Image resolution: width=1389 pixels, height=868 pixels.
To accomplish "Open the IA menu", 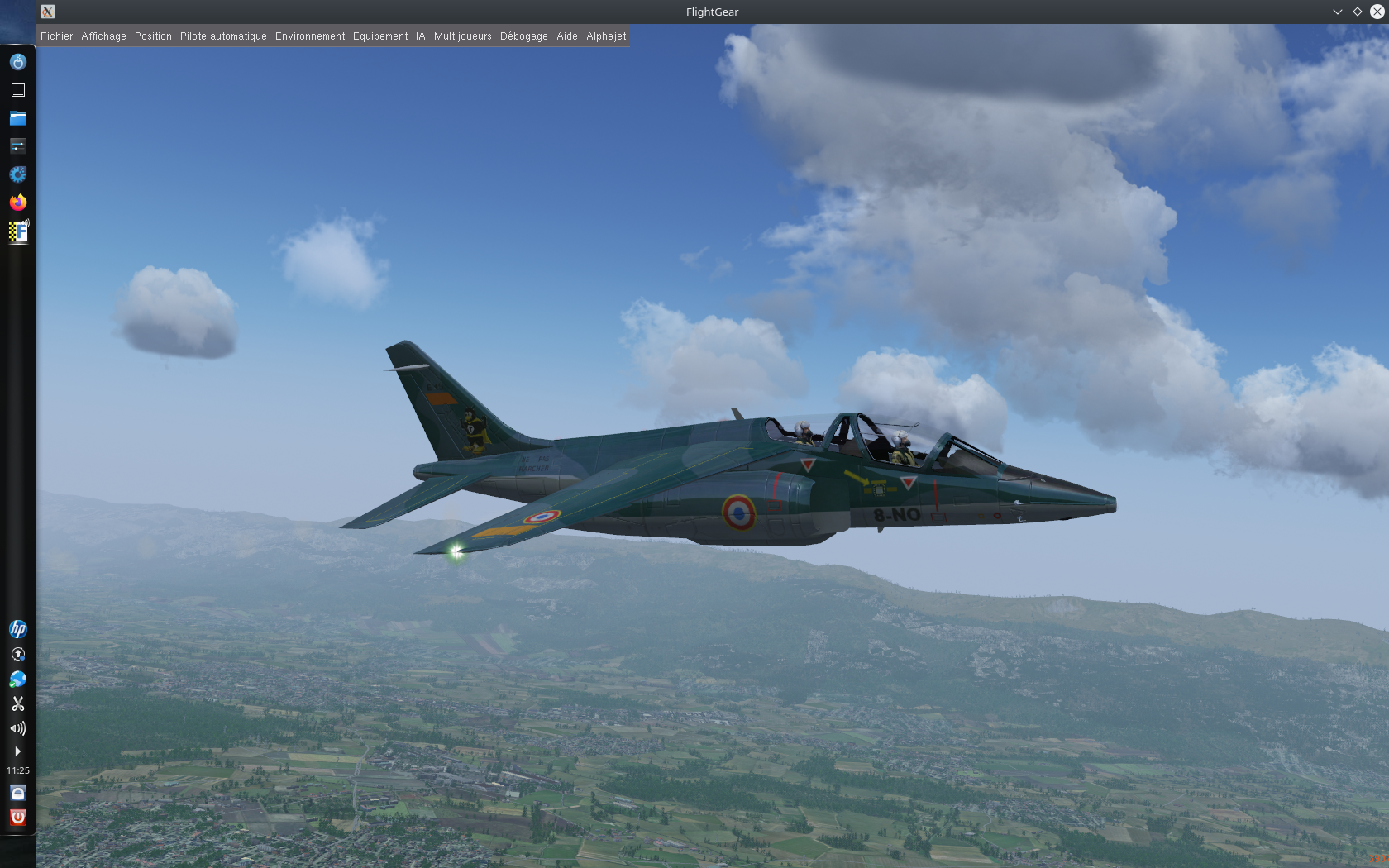I will point(420,36).
